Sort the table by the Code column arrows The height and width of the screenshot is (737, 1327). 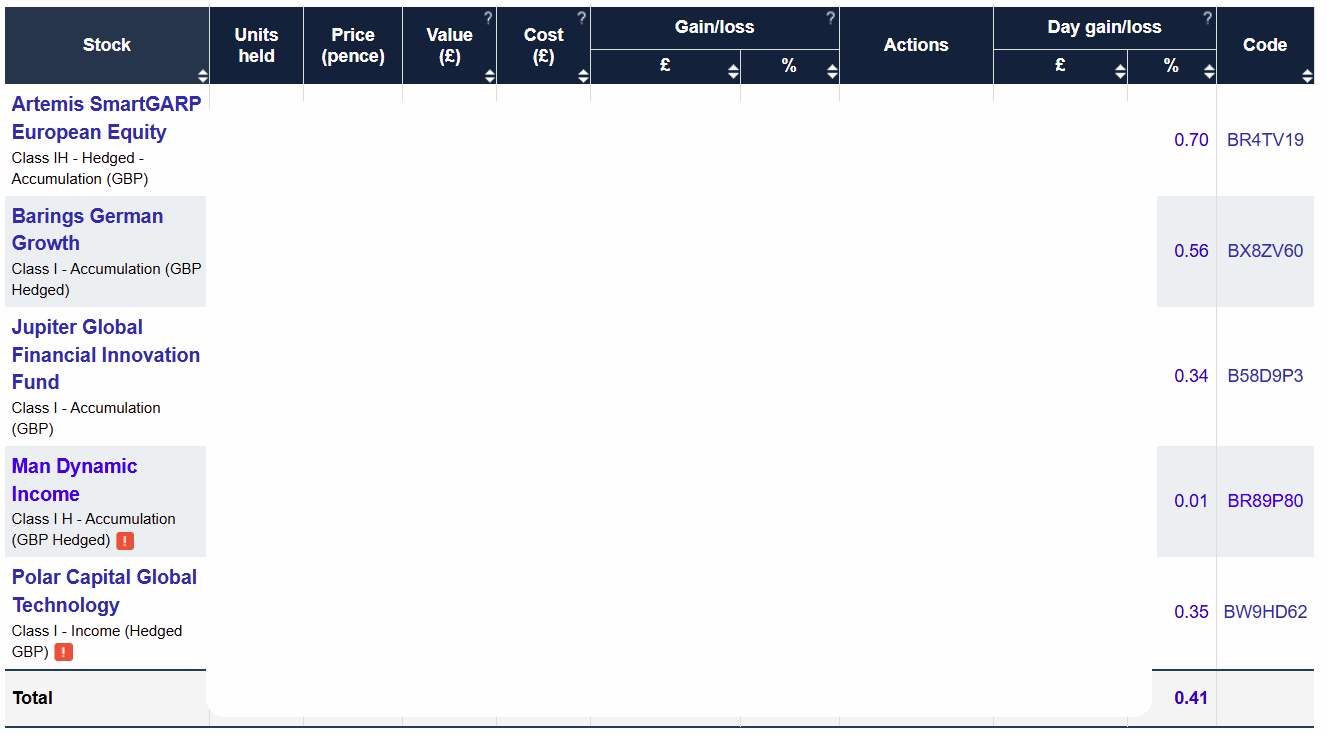tap(1307, 76)
